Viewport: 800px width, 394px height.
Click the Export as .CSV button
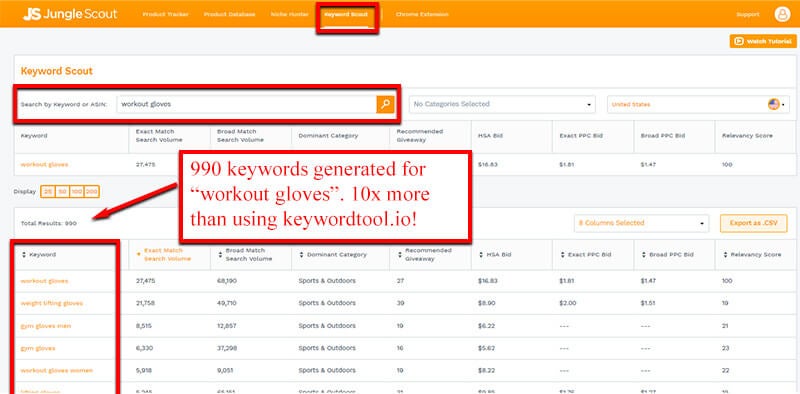[x=754, y=223]
